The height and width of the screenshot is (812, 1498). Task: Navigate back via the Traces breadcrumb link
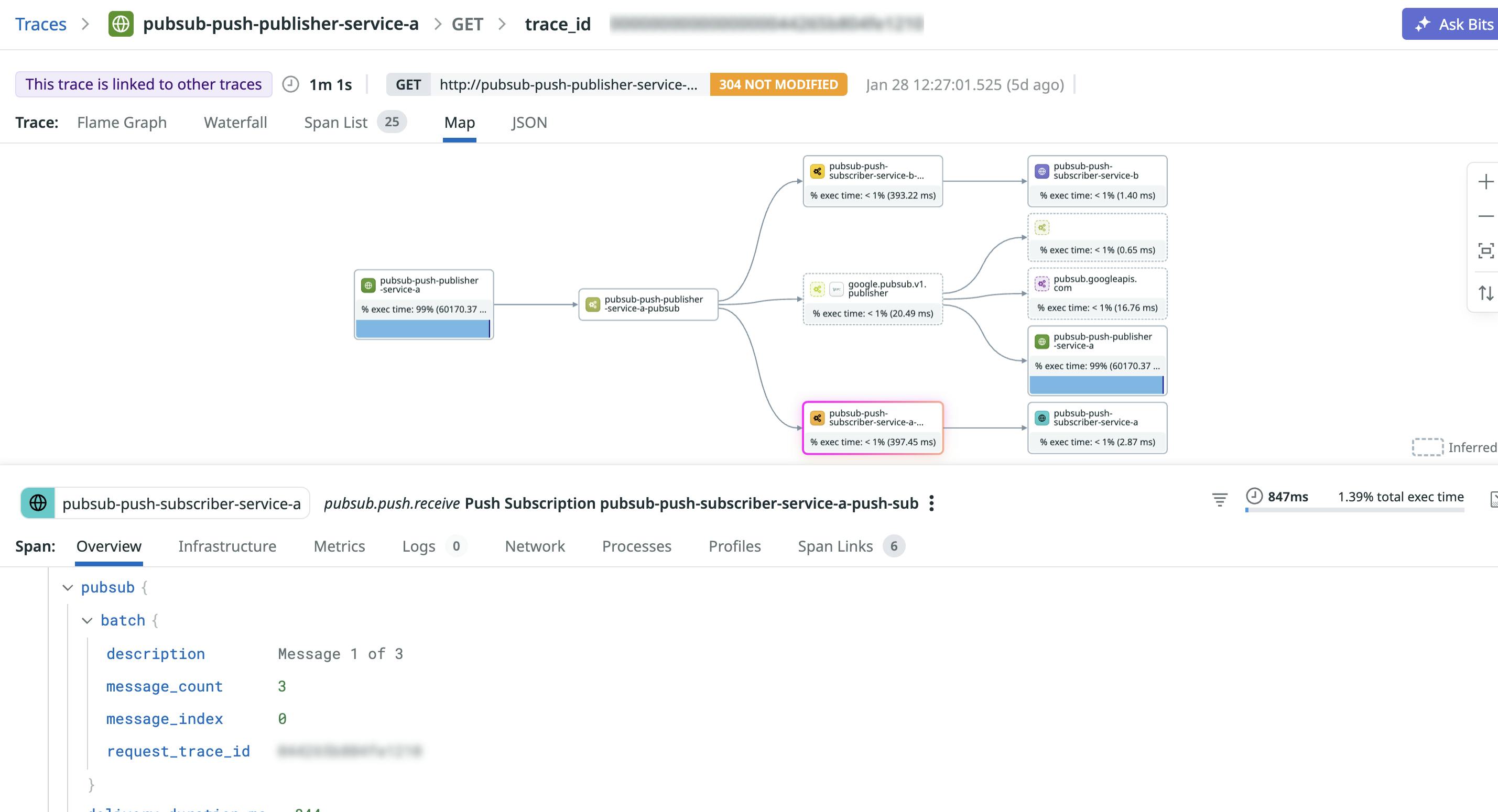[x=41, y=25]
